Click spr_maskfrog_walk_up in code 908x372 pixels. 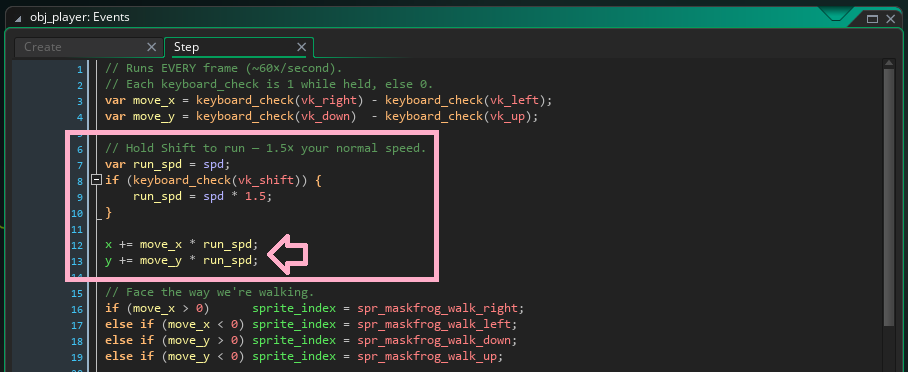[x=427, y=356]
